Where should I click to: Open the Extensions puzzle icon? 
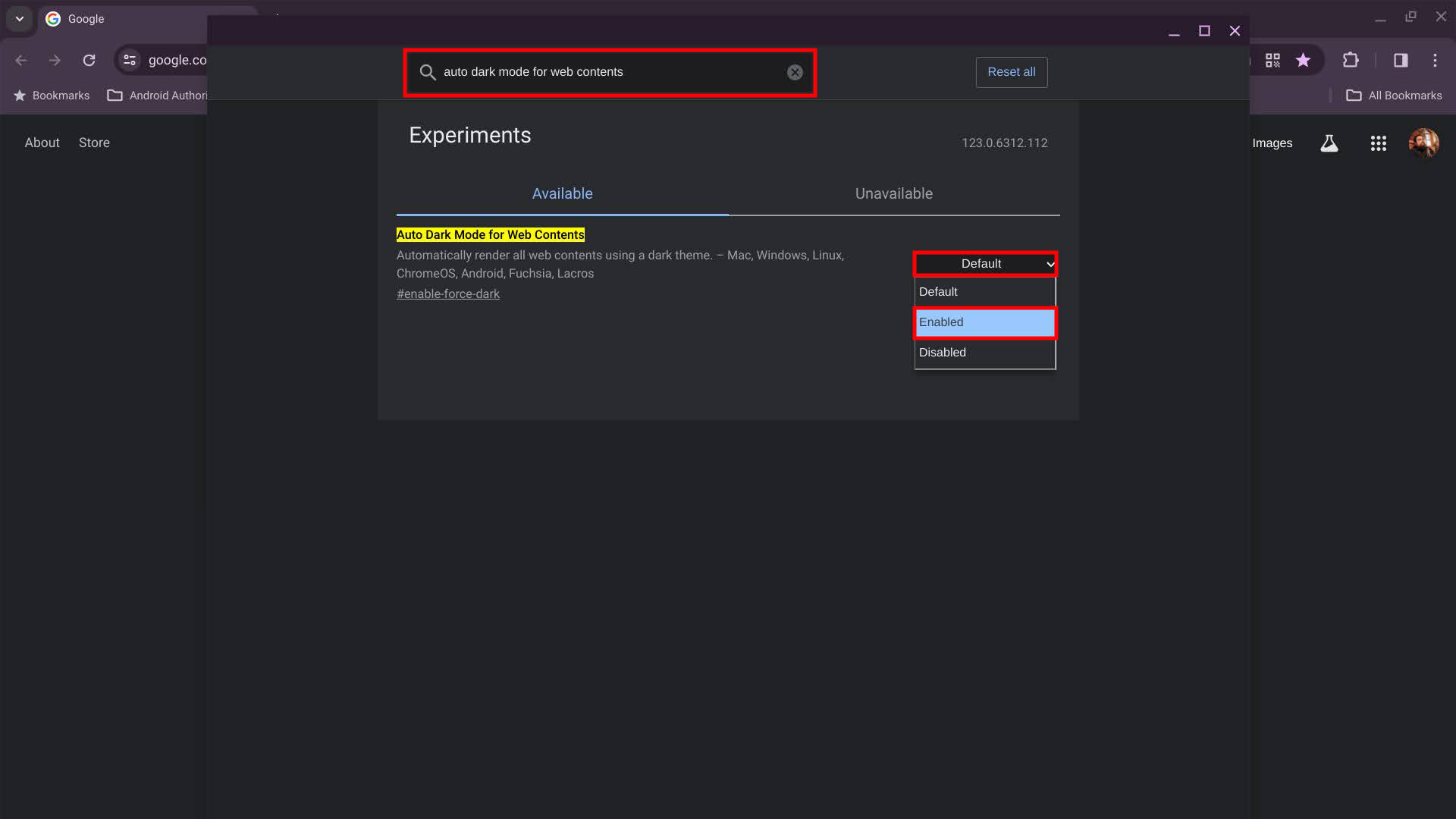[1351, 61]
